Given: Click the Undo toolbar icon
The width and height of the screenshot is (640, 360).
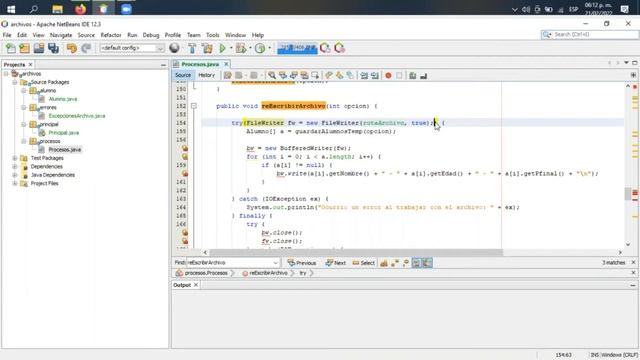Looking at the screenshot, I should click(x=72, y=48).
